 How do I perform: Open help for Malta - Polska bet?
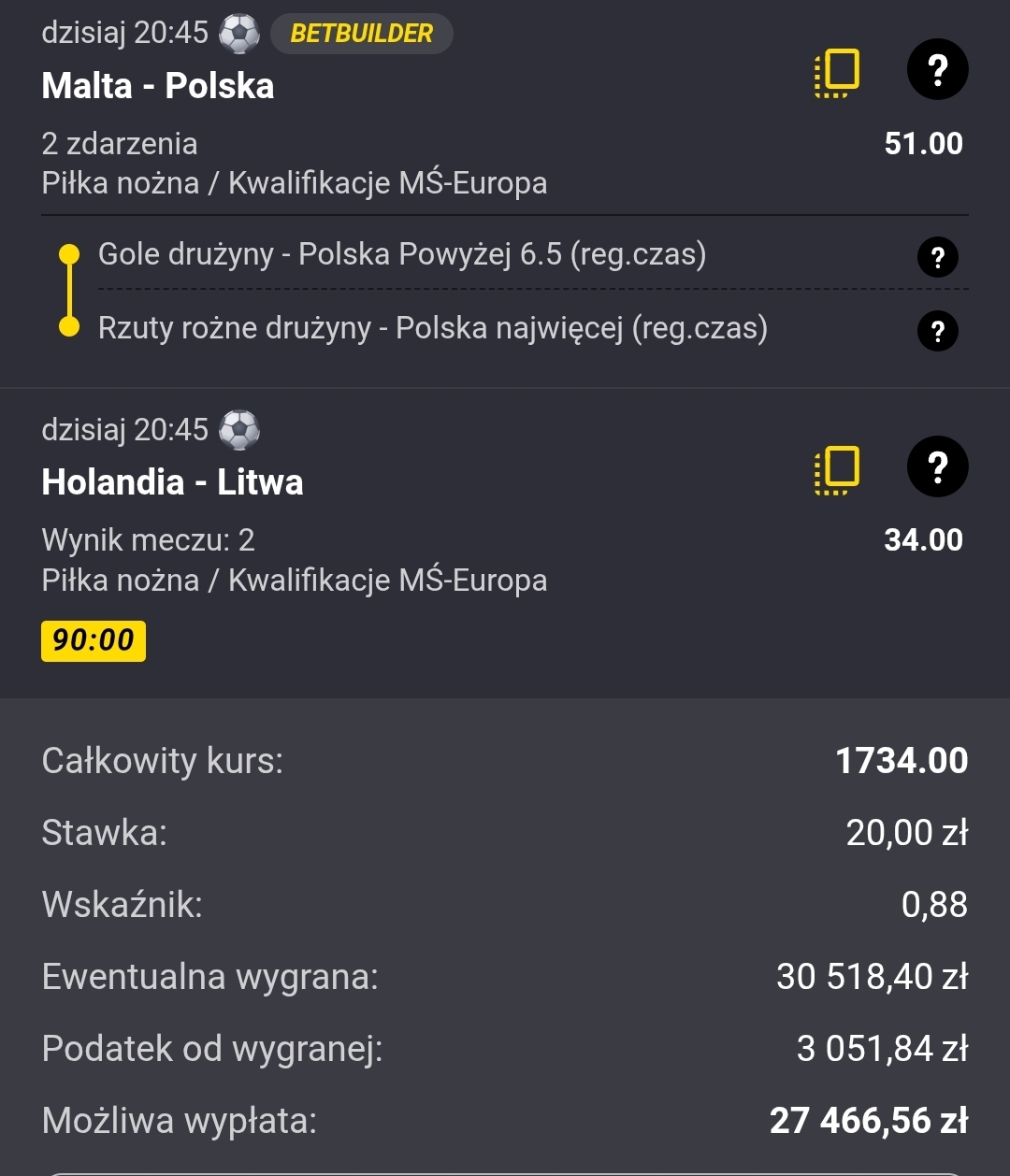[x=937, y=70]
